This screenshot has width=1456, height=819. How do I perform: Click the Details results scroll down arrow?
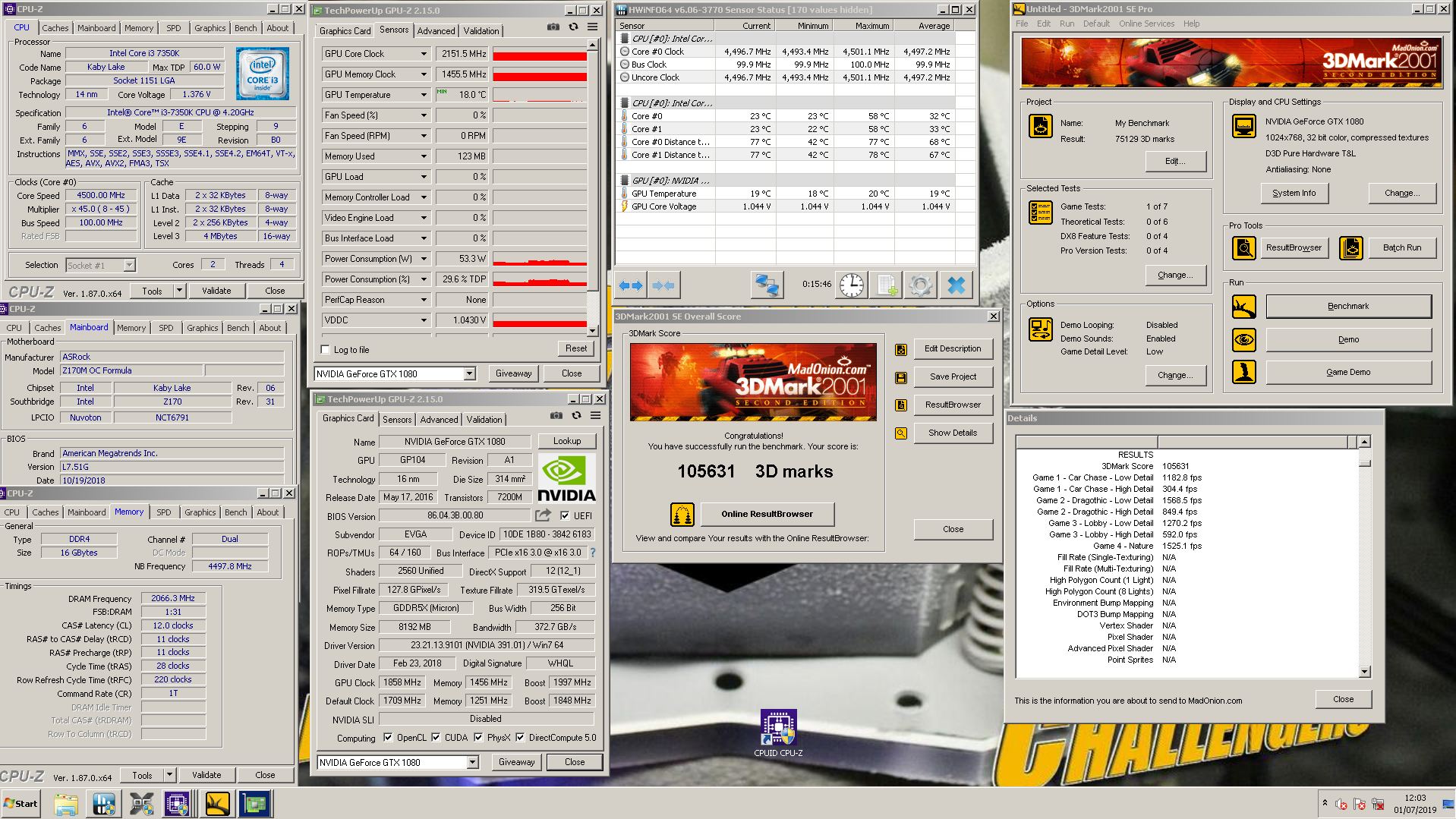pyautogui.click(x=1364, y=671)
